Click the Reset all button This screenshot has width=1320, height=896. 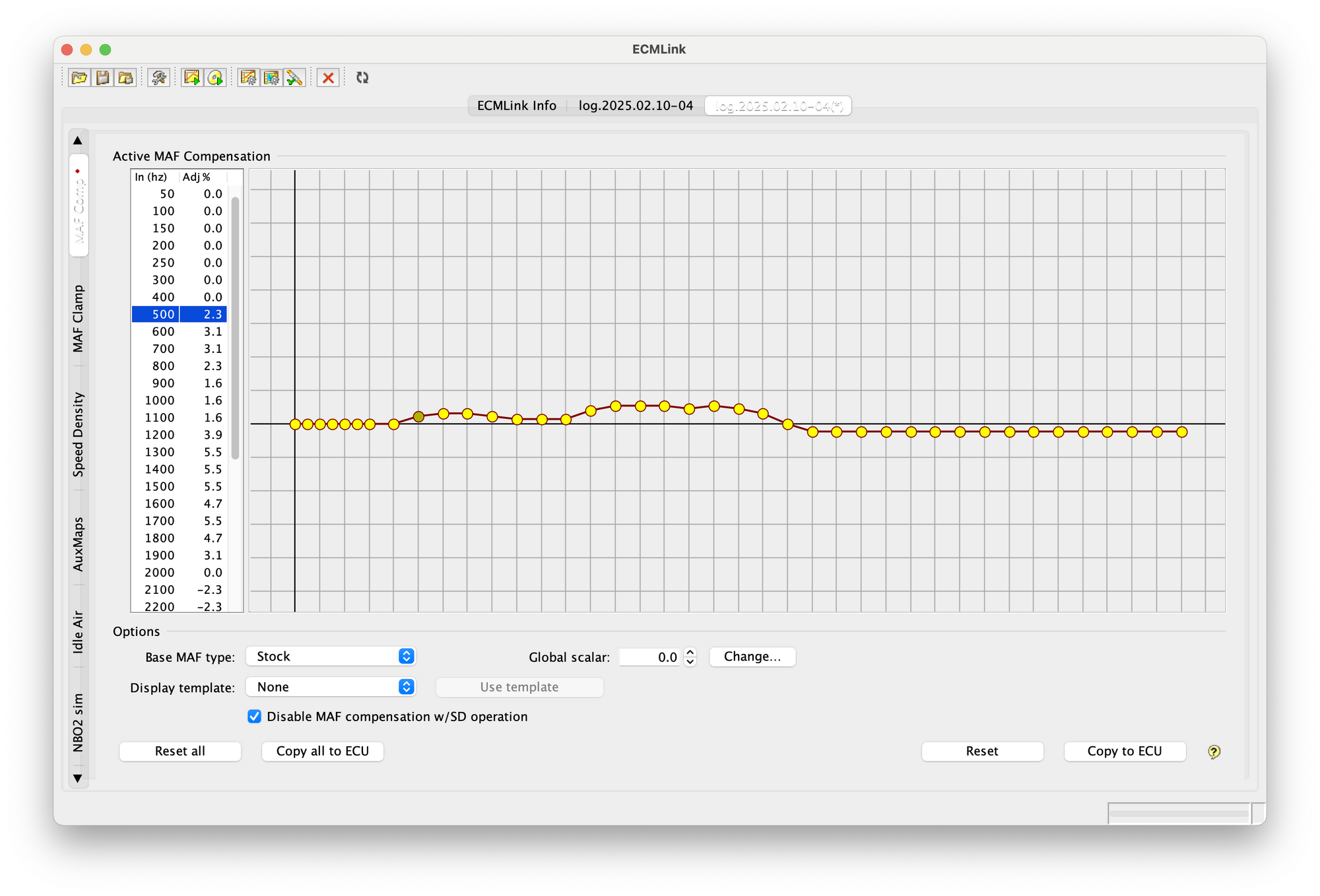180,752
